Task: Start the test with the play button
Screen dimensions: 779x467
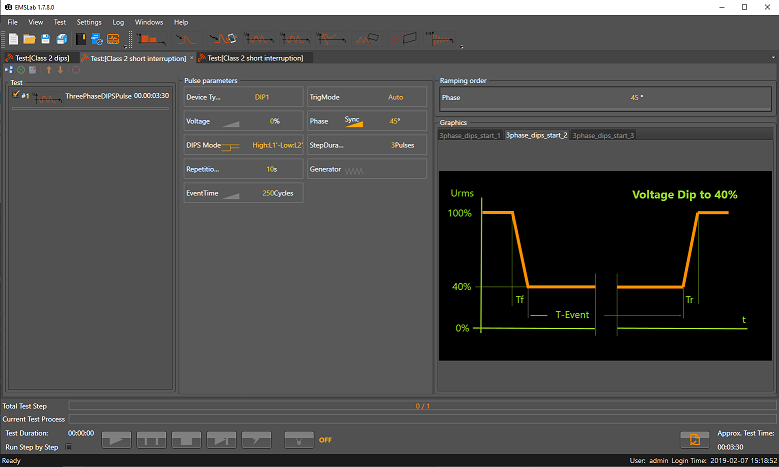Action: coord(116,439)
